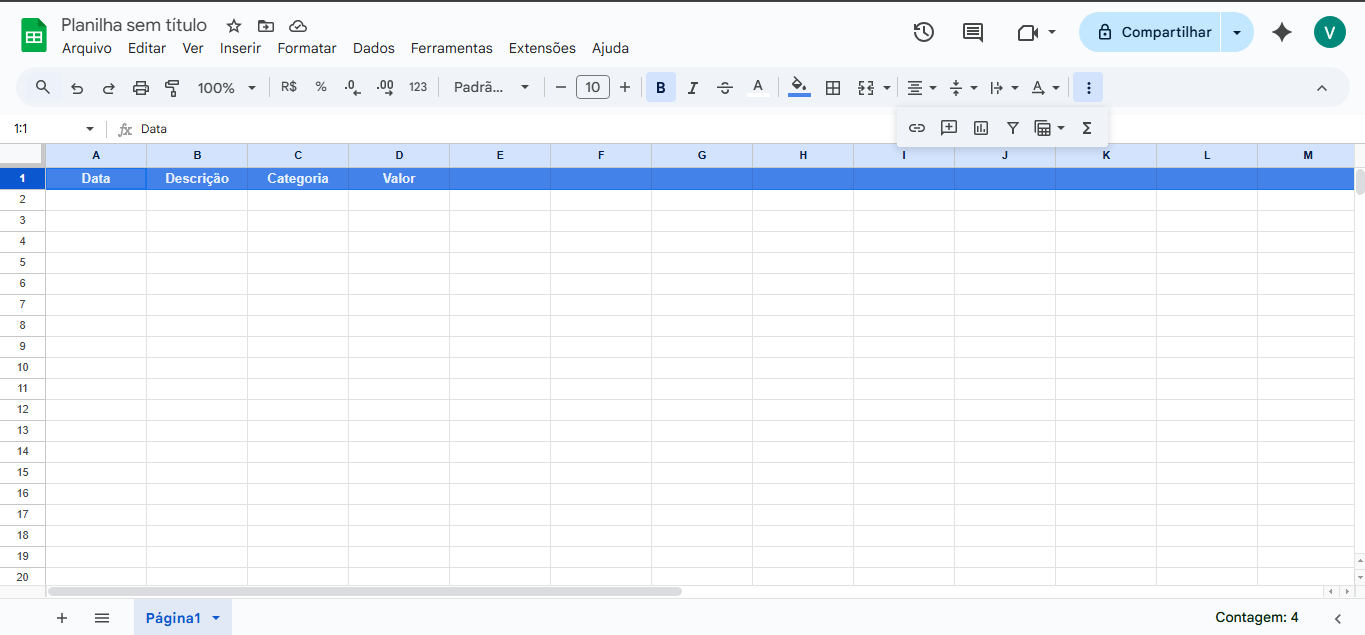This screenshot has height=635, width=1365.
Task: Toggle strikethrough formatting
Action: point(725,88)
